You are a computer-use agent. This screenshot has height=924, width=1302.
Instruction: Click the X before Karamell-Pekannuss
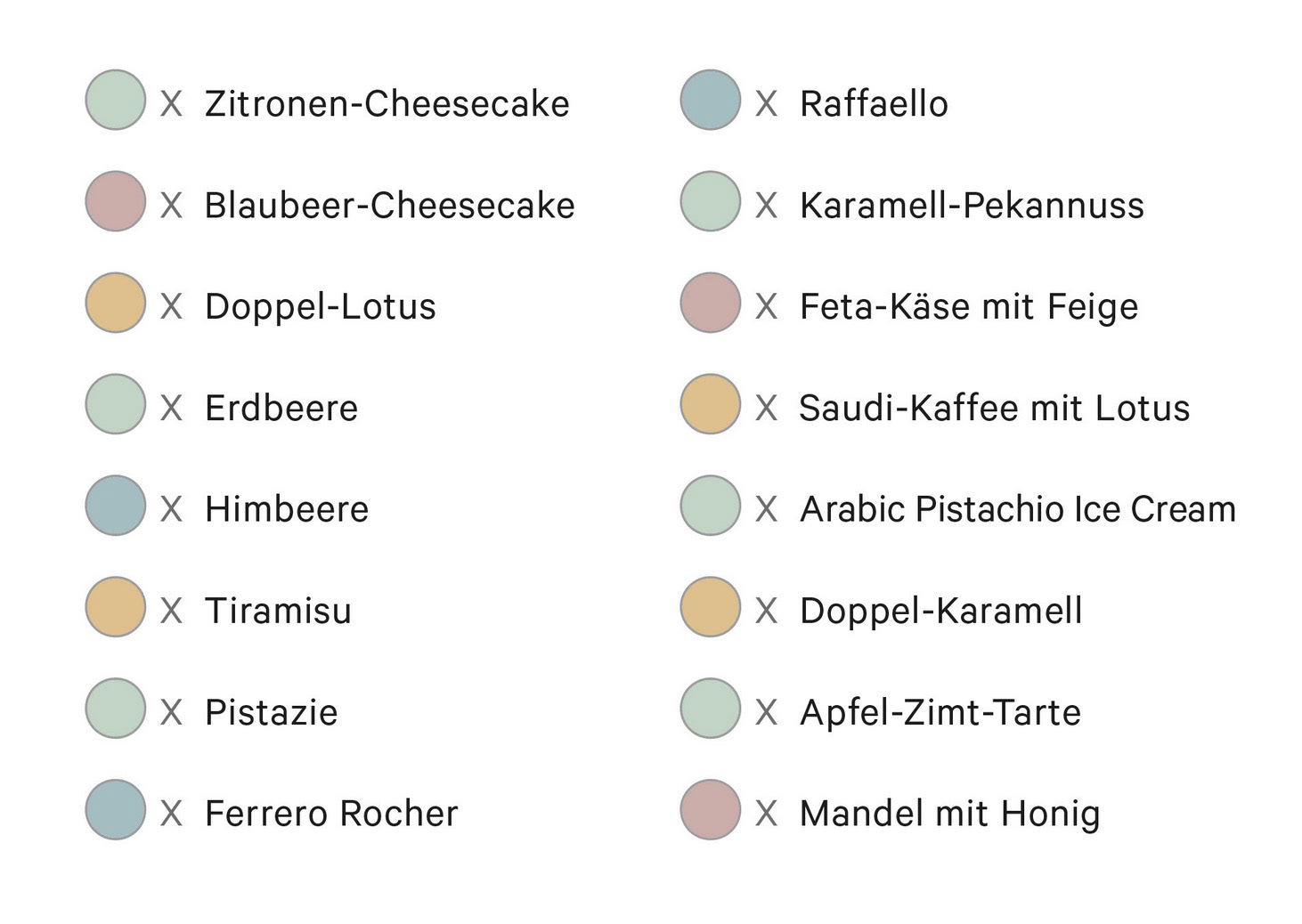pos(766,206)
